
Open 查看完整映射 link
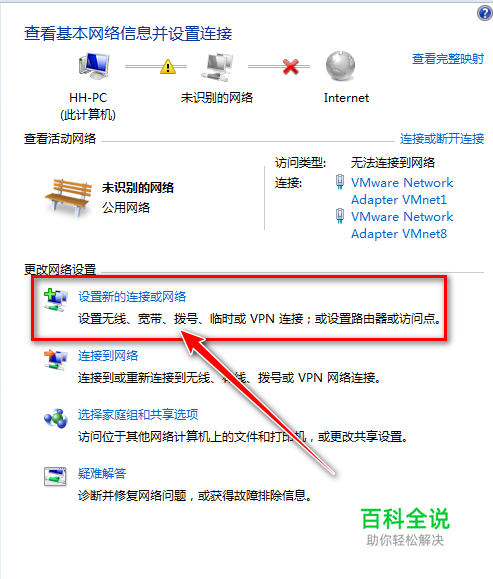(x=448, y=59)
